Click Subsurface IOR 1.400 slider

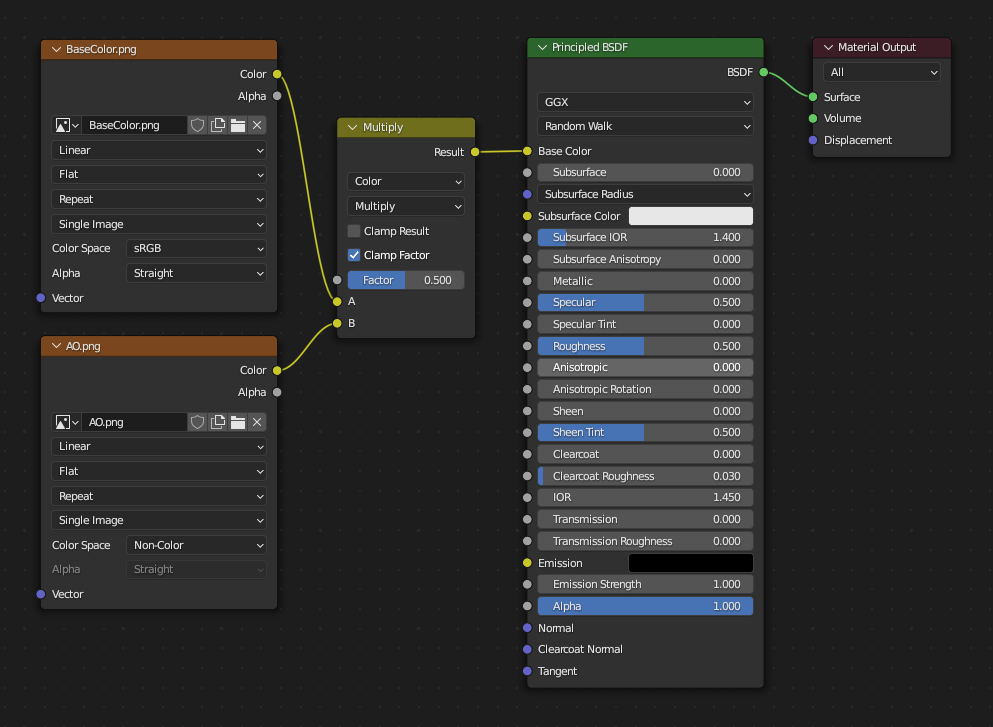click(x=645, y=237)
